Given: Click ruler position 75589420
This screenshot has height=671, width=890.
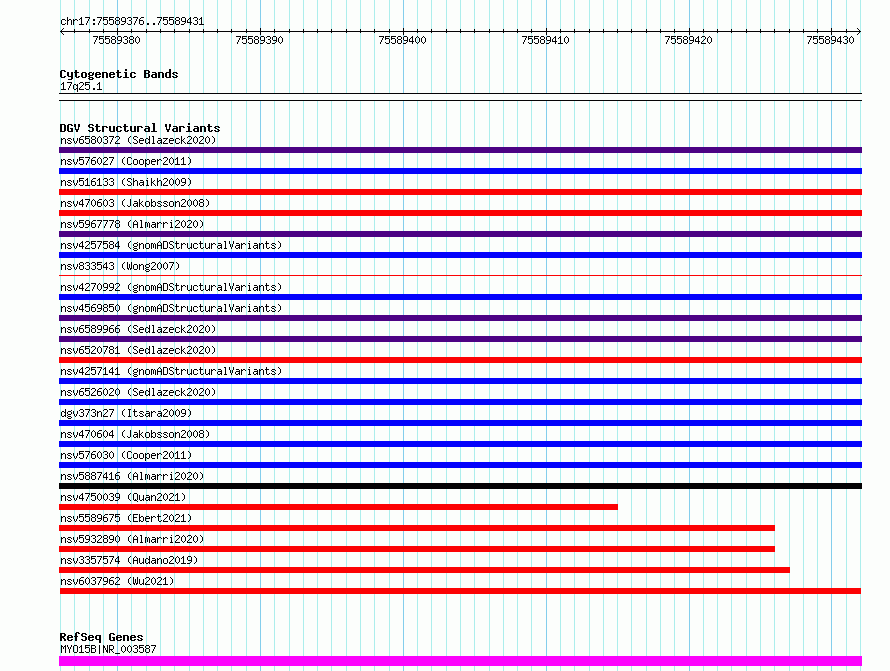Looking at the screenshot, I should 689,40.
